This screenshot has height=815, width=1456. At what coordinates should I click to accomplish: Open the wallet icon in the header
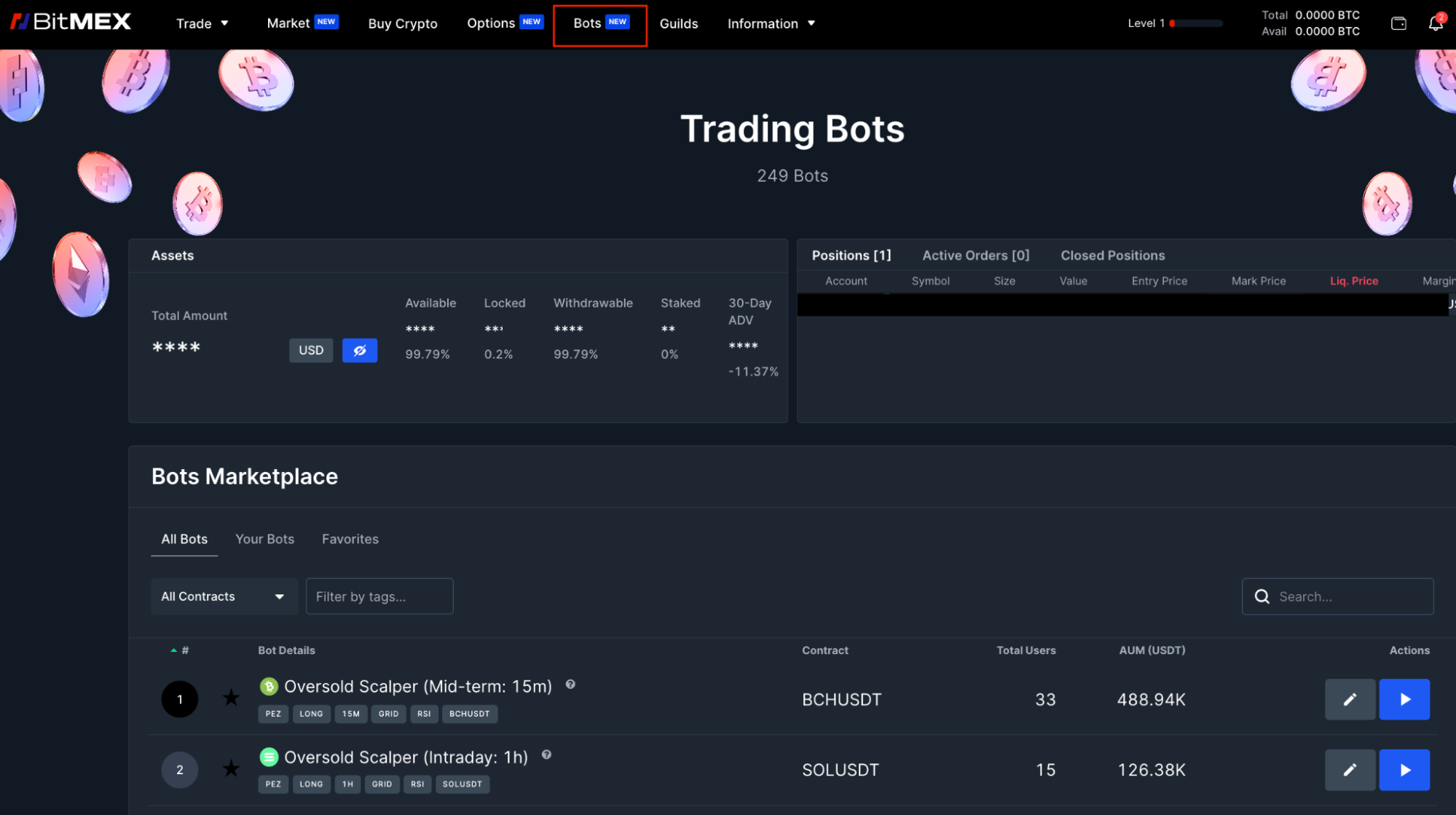point(1399,23)
